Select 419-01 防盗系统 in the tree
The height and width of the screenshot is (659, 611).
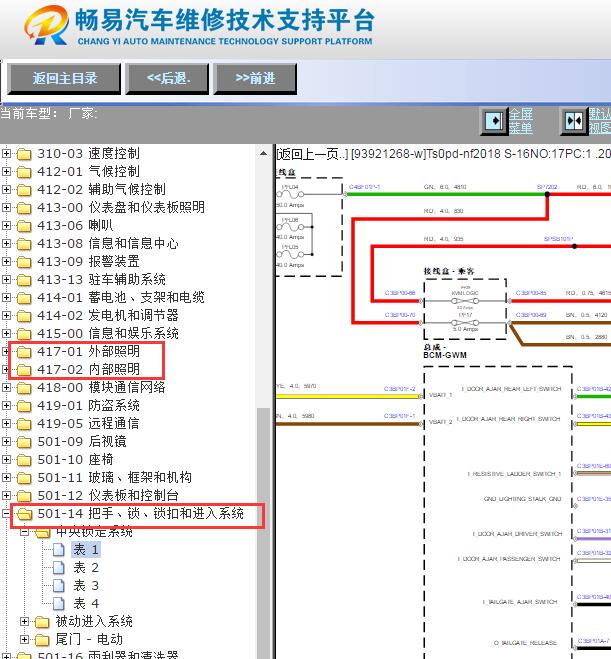88,406
